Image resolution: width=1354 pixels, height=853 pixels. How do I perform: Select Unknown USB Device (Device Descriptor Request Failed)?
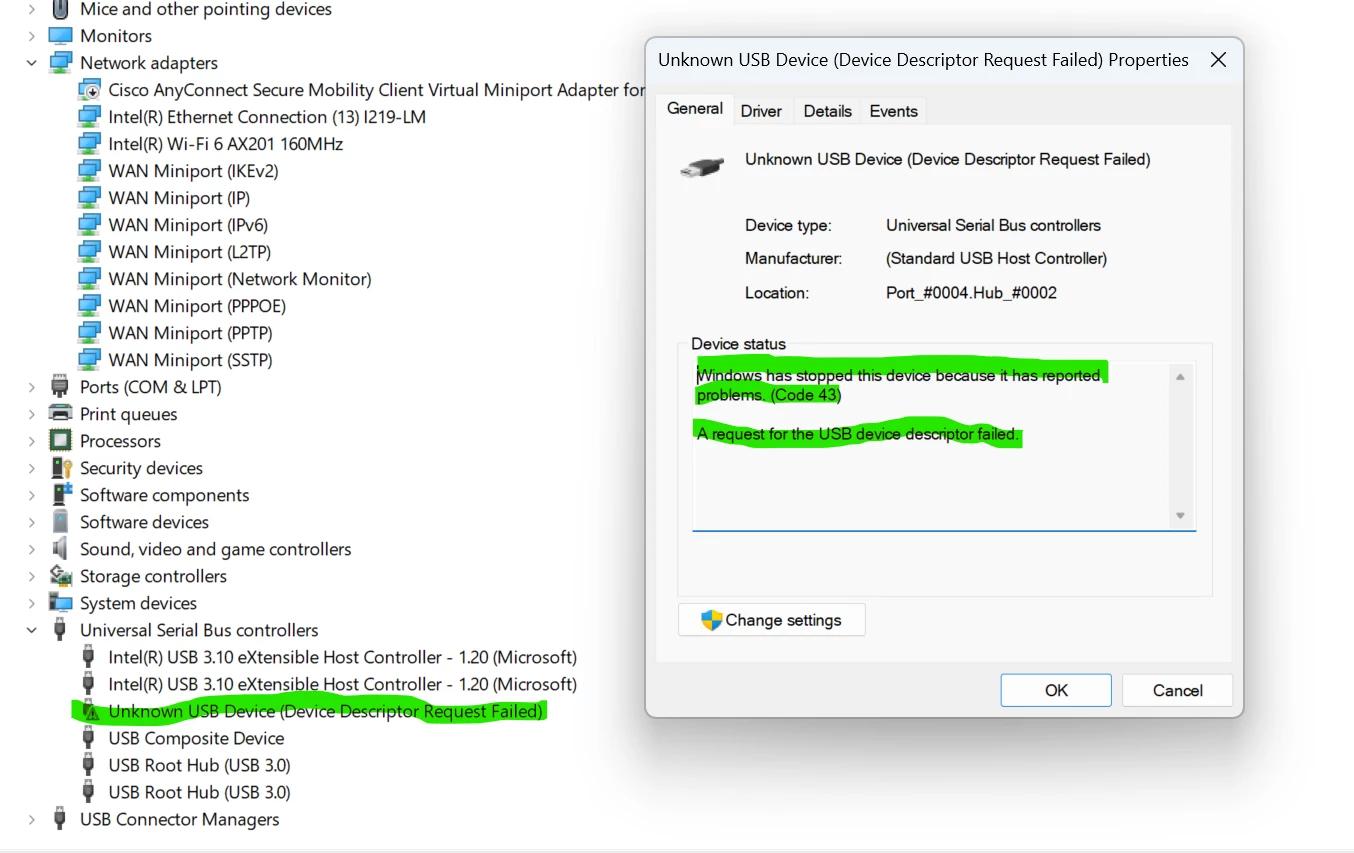click(x=325, y=711)
